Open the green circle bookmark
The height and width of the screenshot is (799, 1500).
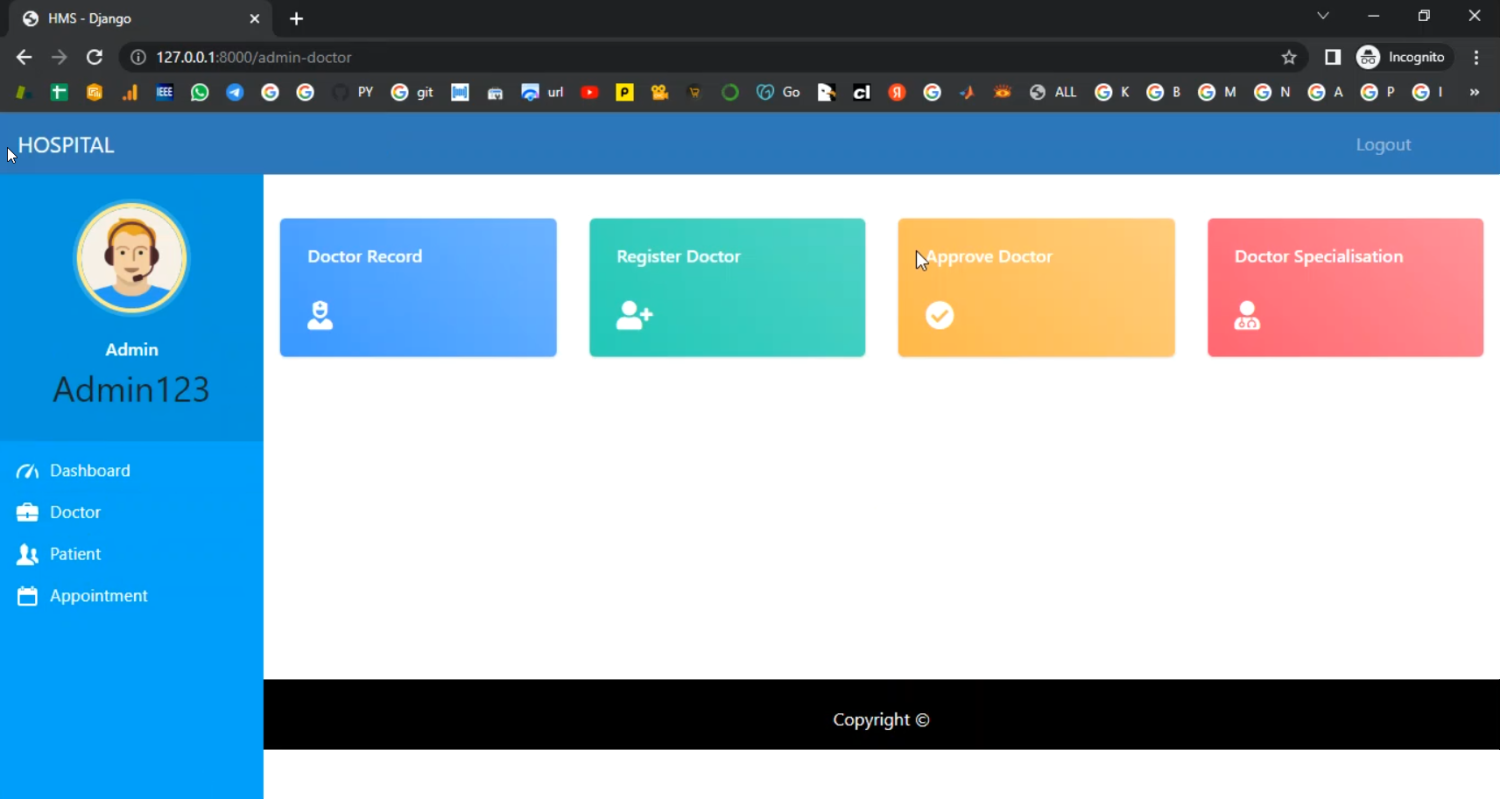(x=730, y=92)
